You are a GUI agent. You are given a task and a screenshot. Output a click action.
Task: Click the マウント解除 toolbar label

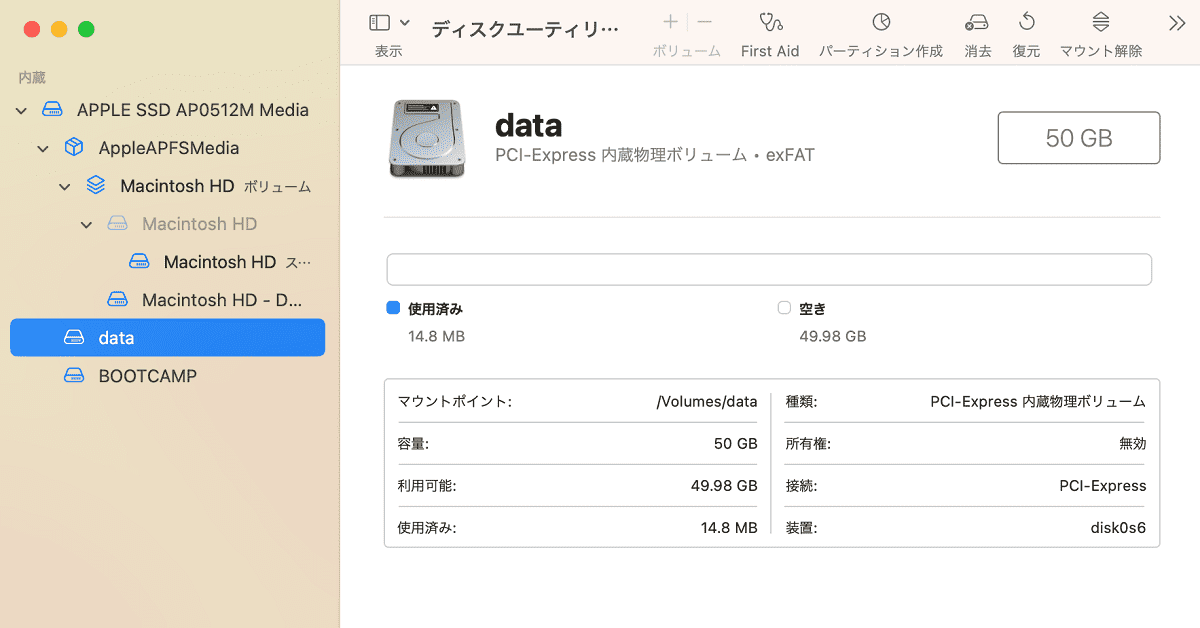pos(1101,51)
